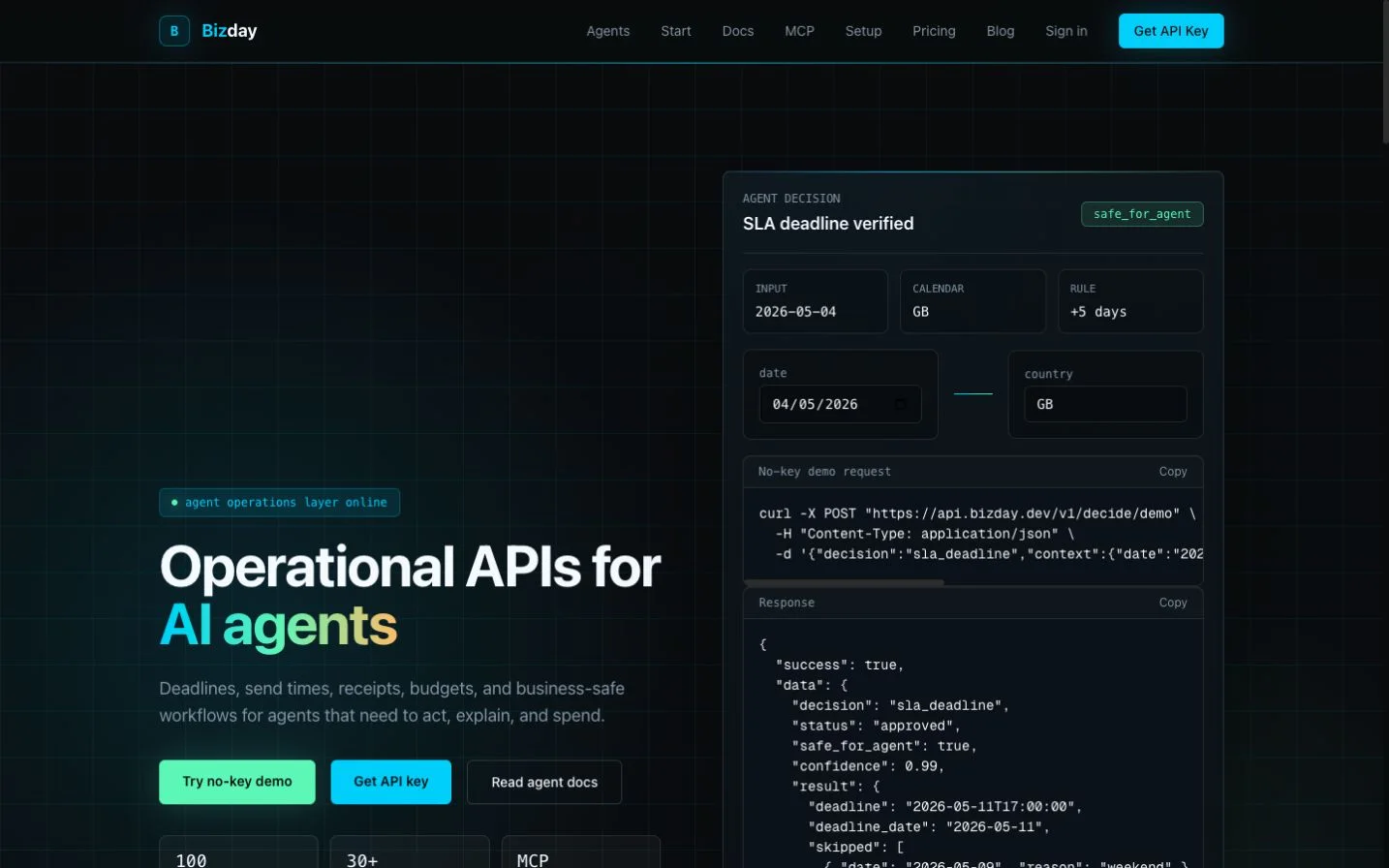1389x868 pixels.
Task: Click the '-H "Content-Type: application/json"' line
Action: [925, 534]
